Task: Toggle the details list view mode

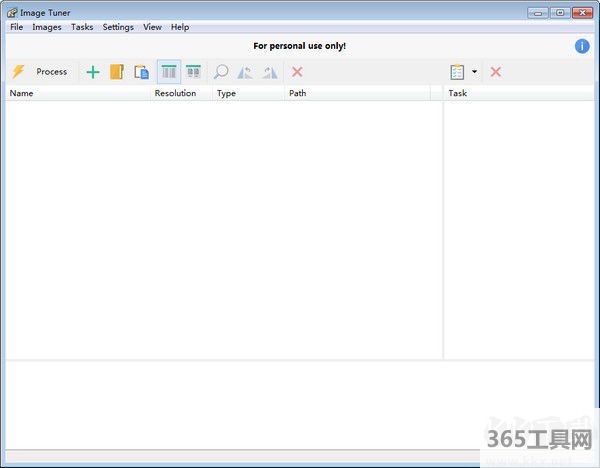Action: point(169,72)
